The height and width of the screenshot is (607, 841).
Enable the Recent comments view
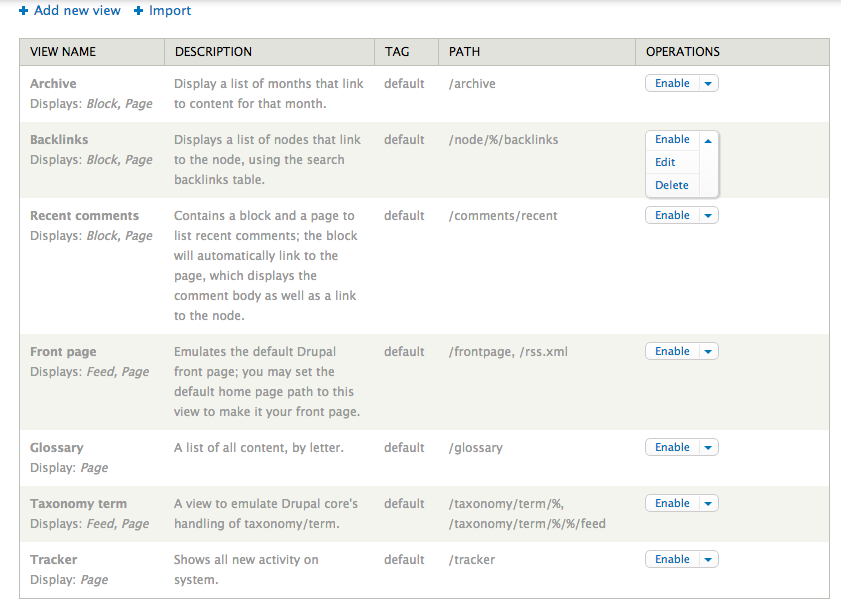(672, 216)
